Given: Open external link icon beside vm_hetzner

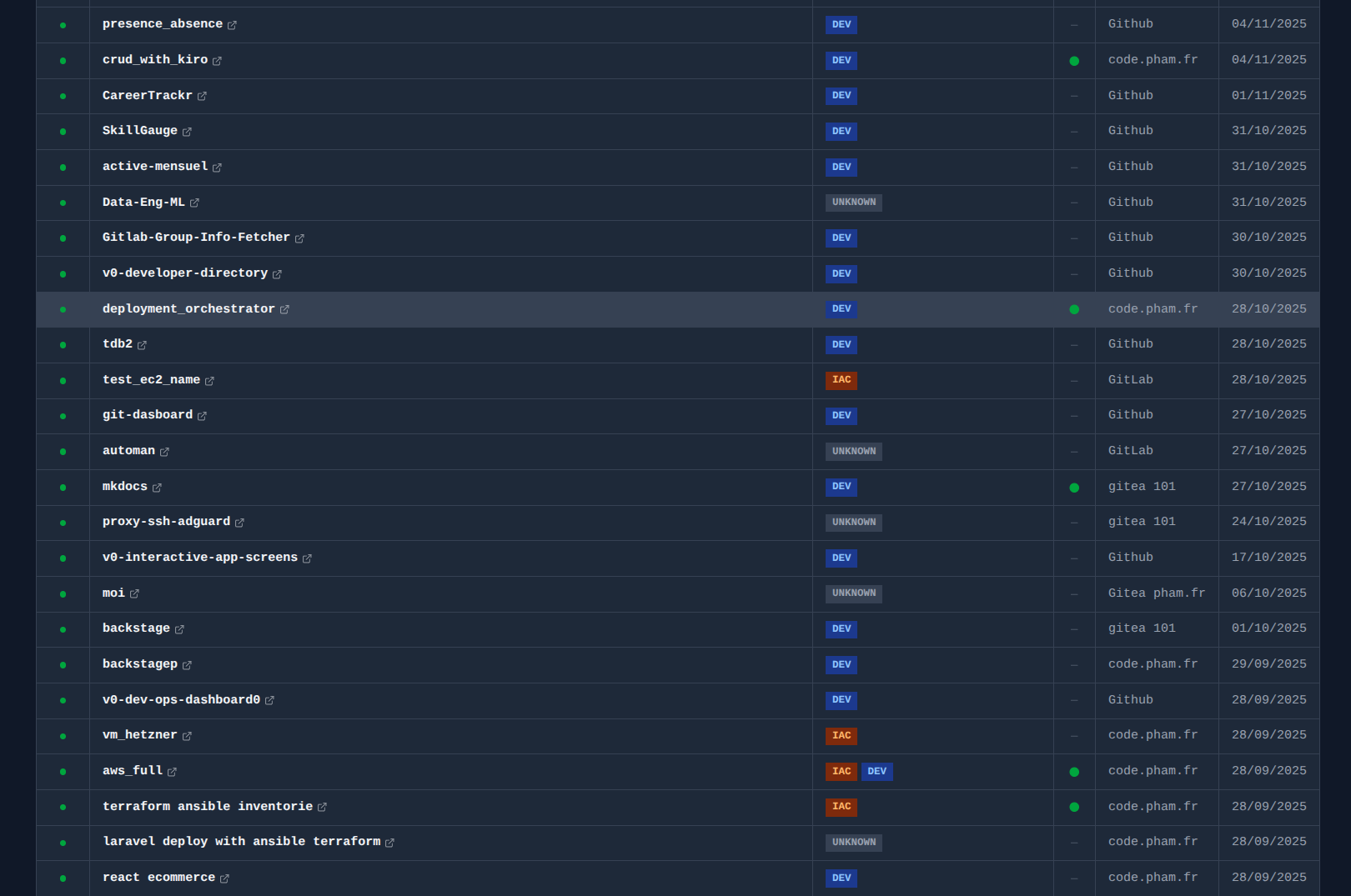Looking at the screenshot, I should point(187,736).
